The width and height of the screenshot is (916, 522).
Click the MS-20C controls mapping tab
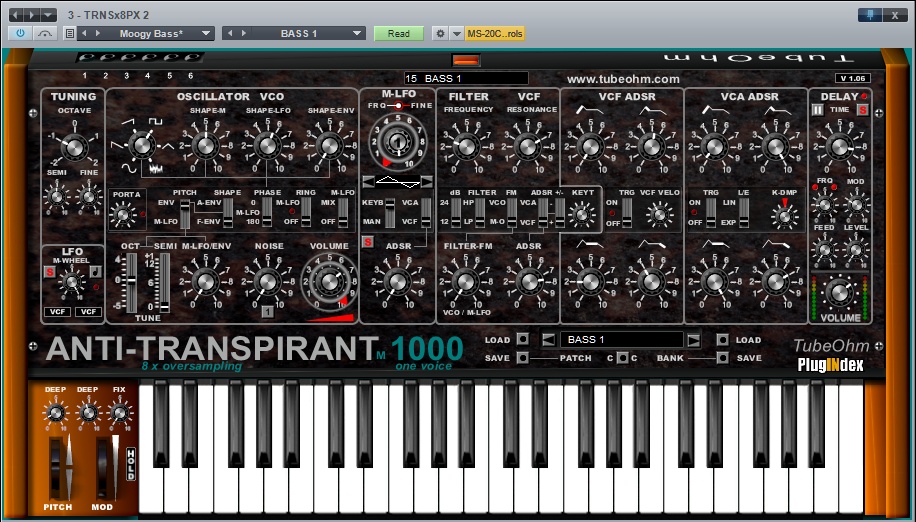pos(495,33)
